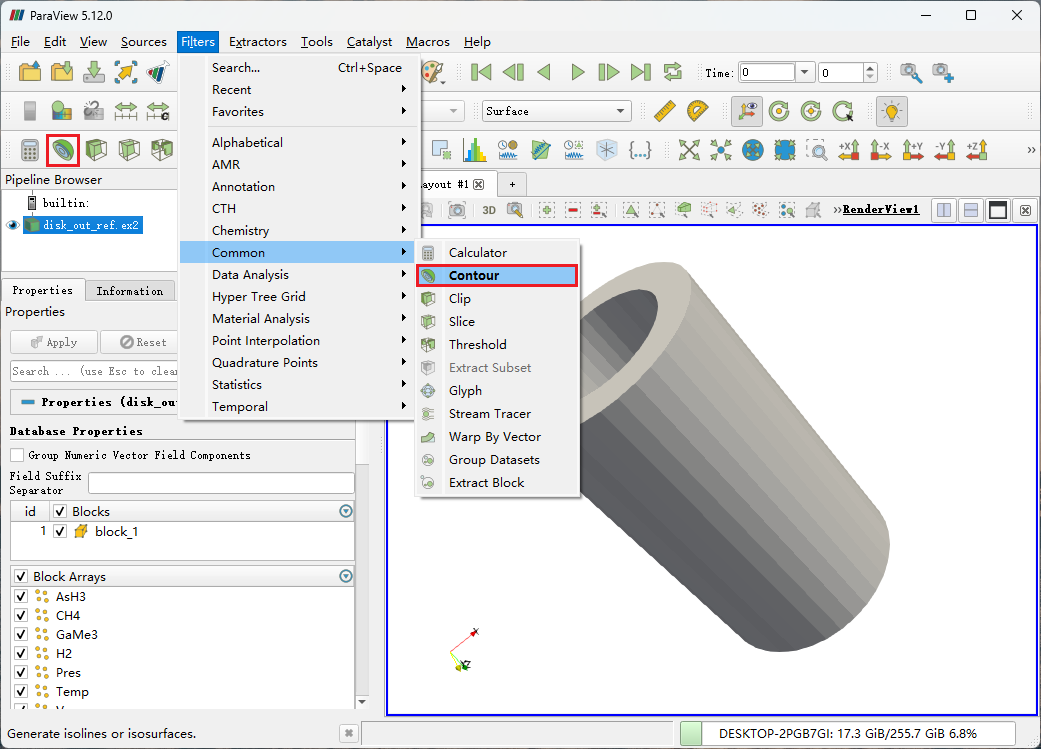Click the Open file folder icon
This screenshot has height=749, width=1041.
30,72
